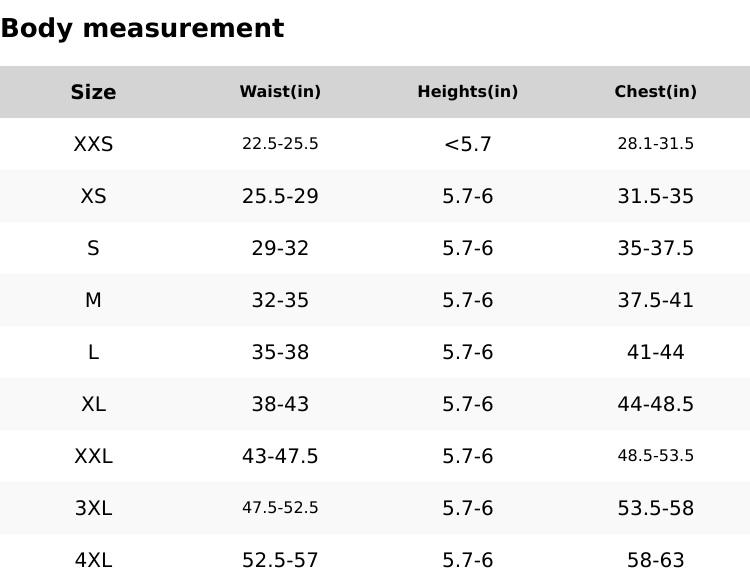750x586 pixels.
Task: Click the height value <5.7
Action: pyautogui.click(x=467, y=144)
